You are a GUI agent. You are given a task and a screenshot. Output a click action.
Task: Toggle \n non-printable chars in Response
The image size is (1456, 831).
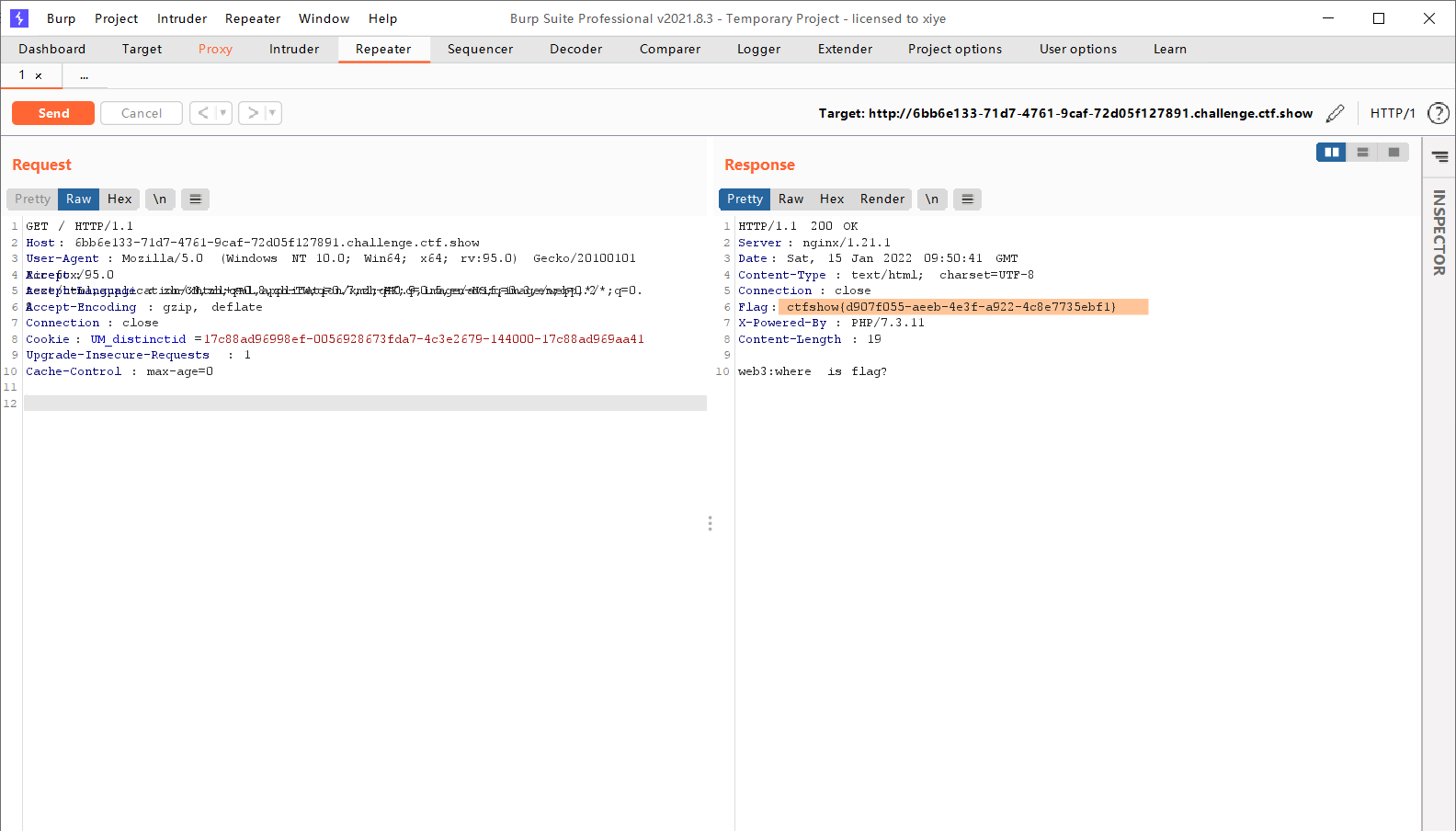[932, 199]
